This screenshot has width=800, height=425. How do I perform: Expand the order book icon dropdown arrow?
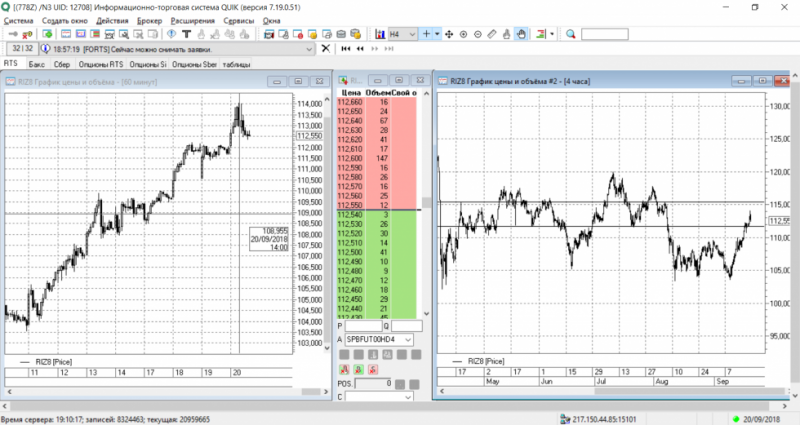click(x=552, y=34)
